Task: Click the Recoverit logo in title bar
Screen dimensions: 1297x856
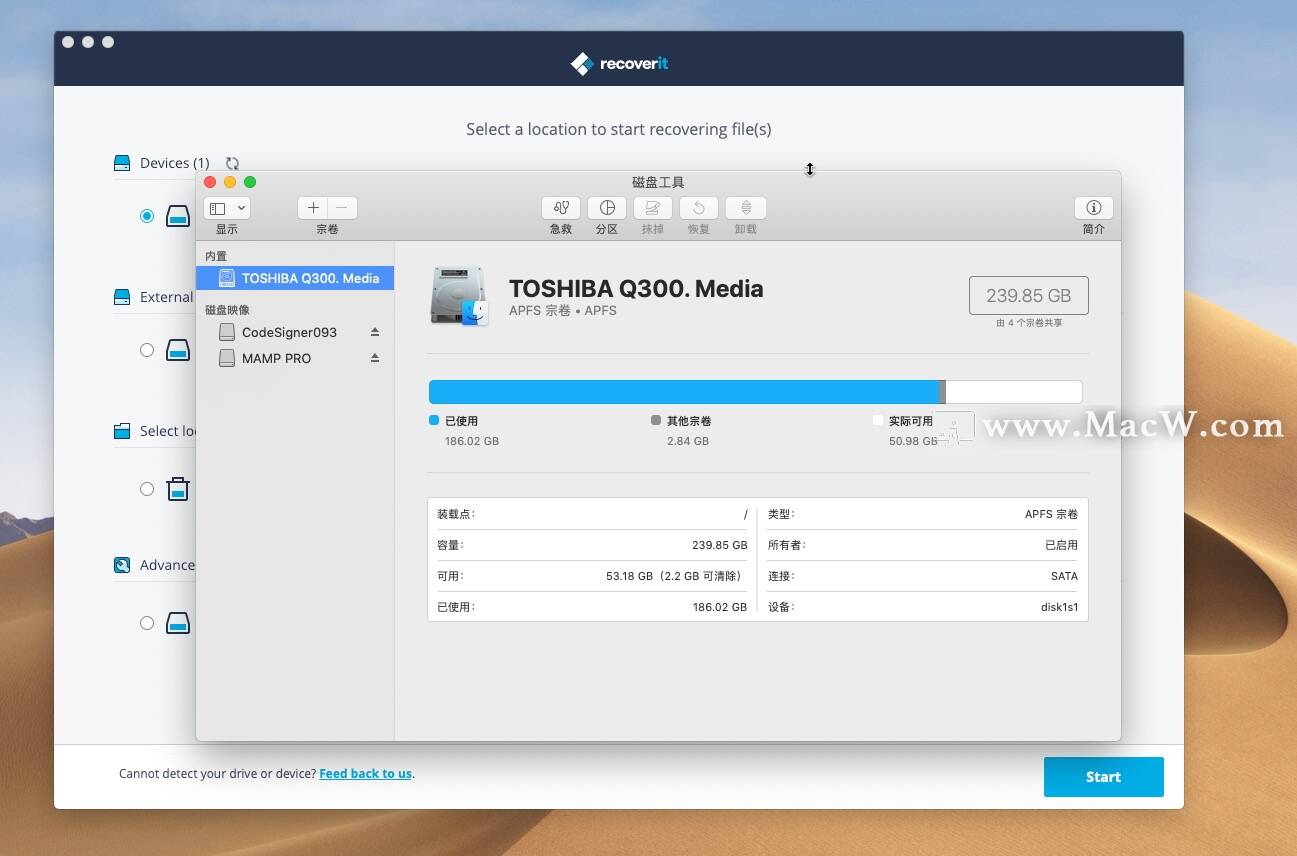Action: (x=619, y=64)
